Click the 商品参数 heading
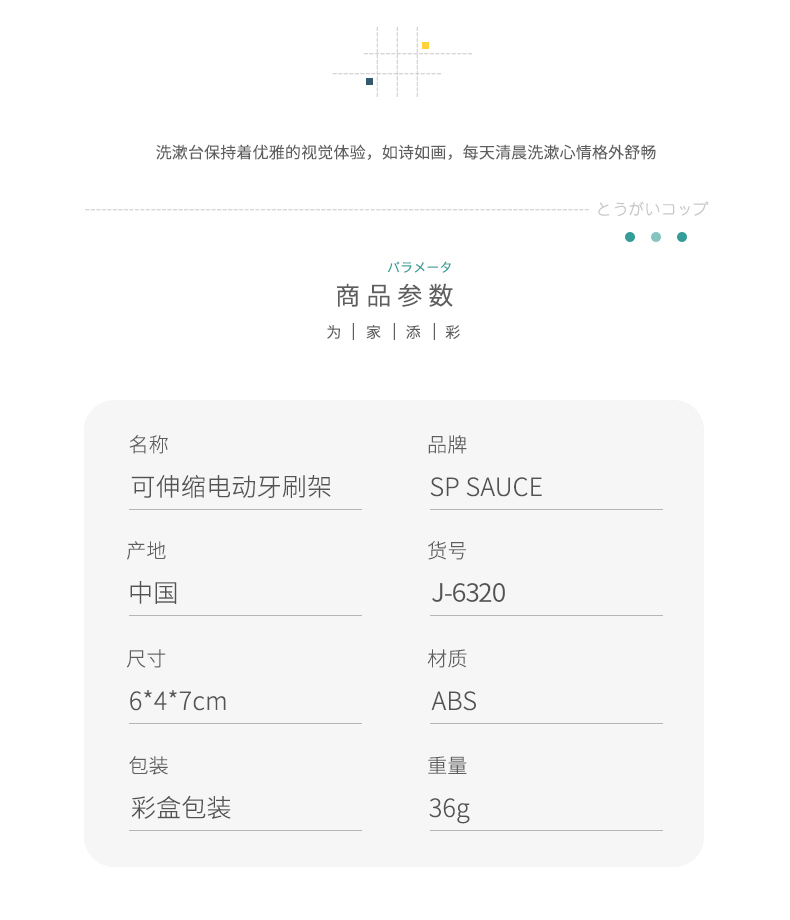790x920 pixels. [x=395, y=296]
